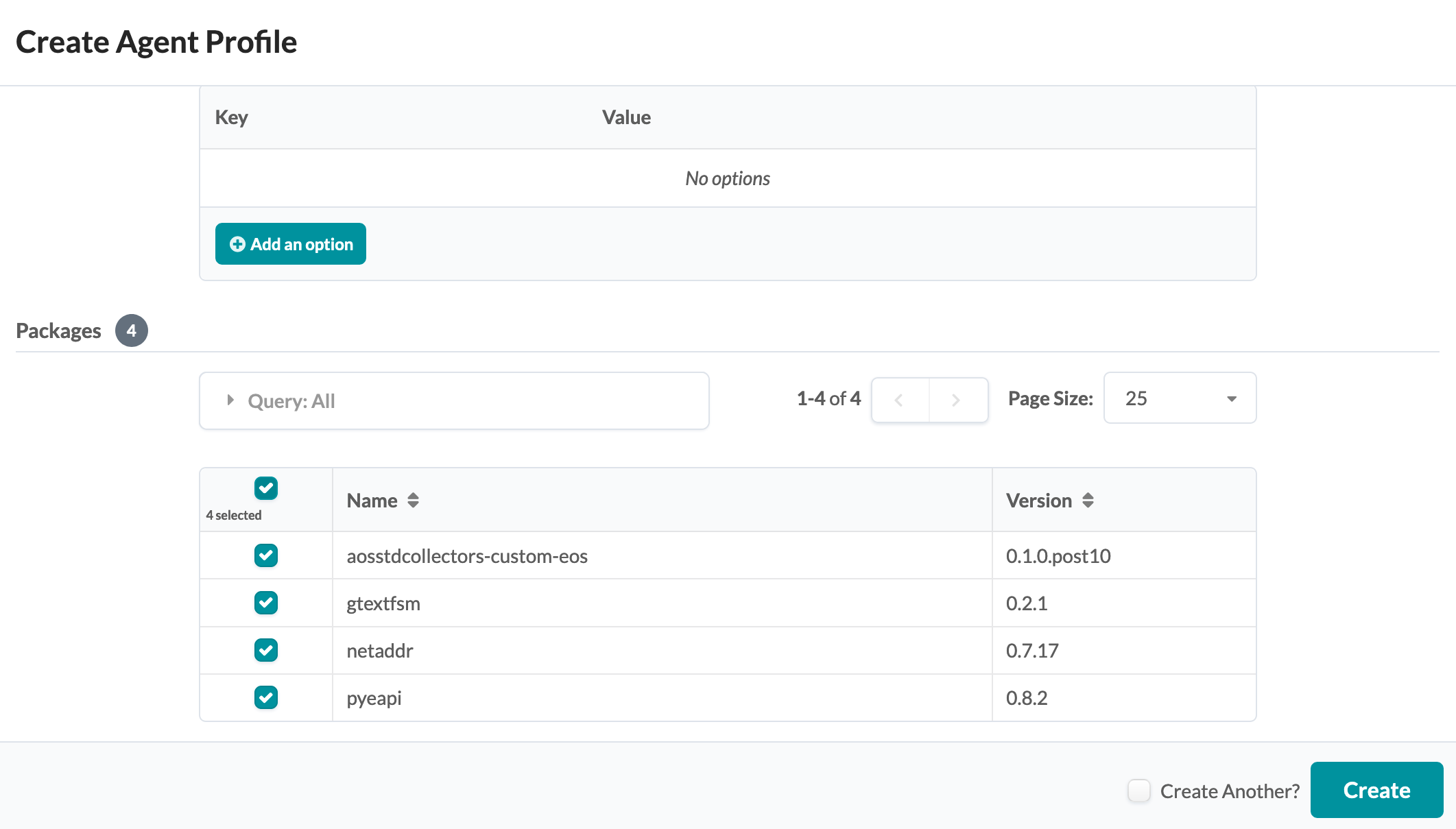The height and width of the screenshot is (829, 1456).
Task: Click the Page Size caret arrow
Action: 1231,399
